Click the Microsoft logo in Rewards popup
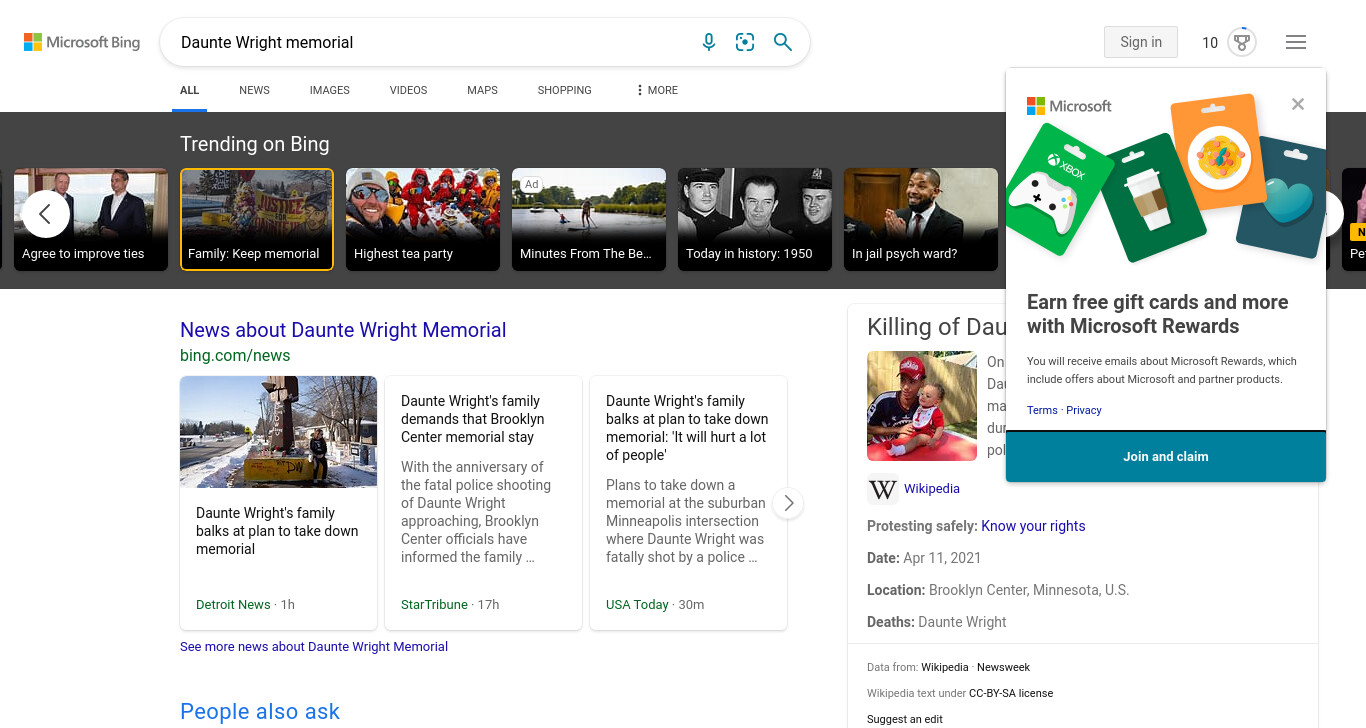1366x728 pixels. 1069,106
